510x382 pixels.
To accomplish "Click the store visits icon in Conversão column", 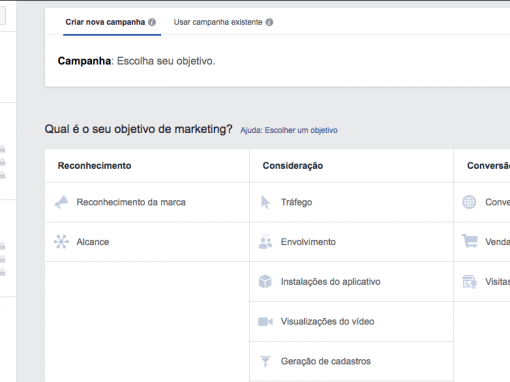I will point(469,282).
